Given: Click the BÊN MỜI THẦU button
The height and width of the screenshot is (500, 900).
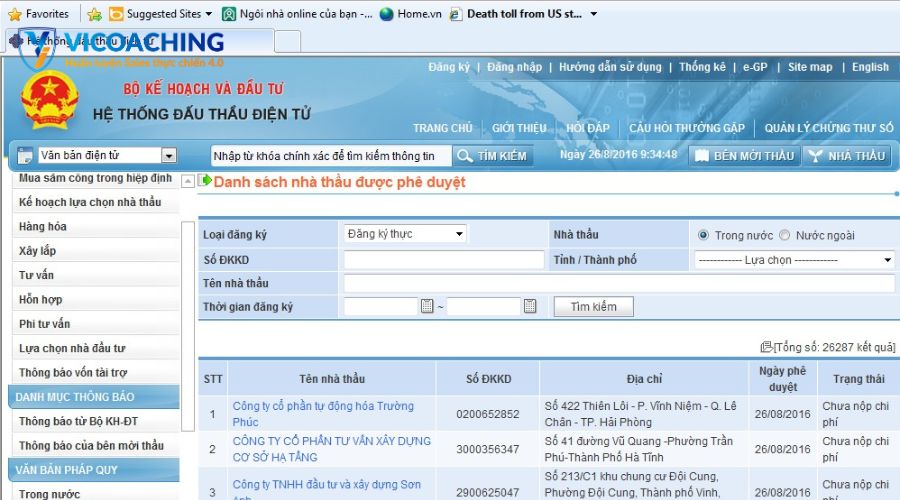Looking at the screenshot, I should (x=744, y=156).
